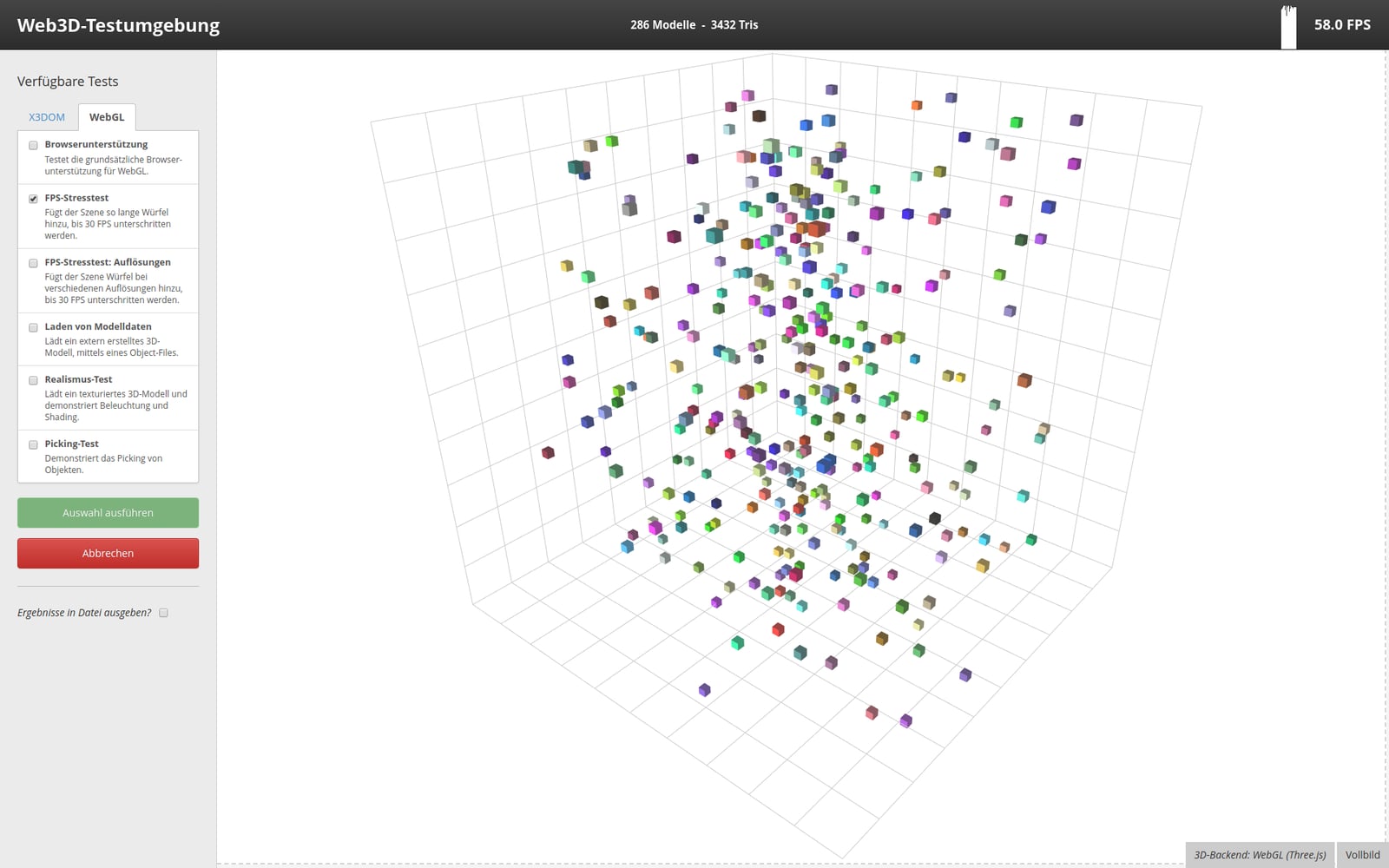This screenshot has width=1389, height=868.
Task: Click the Vollbild button
Action: point(1363,854)
